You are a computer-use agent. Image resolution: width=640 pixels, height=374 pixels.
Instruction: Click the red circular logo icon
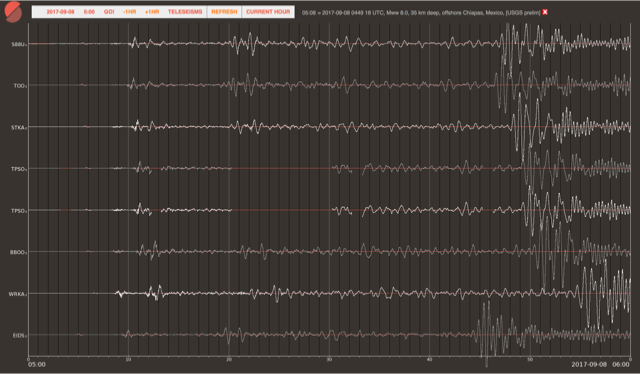[13, 12]
